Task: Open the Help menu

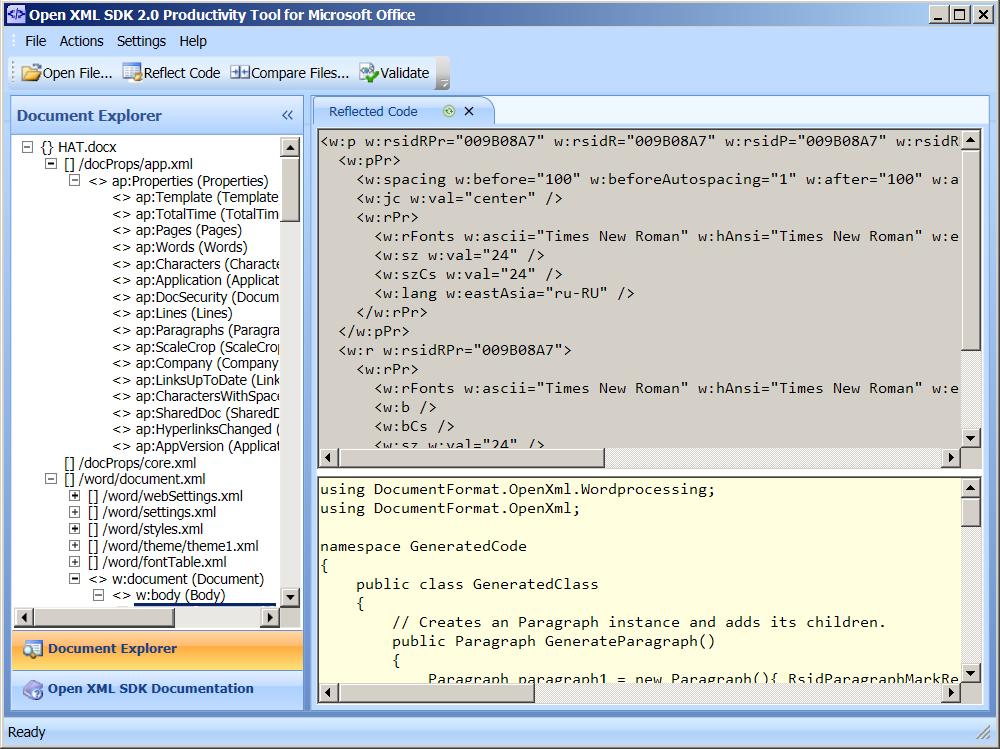Action: [193, 41]
